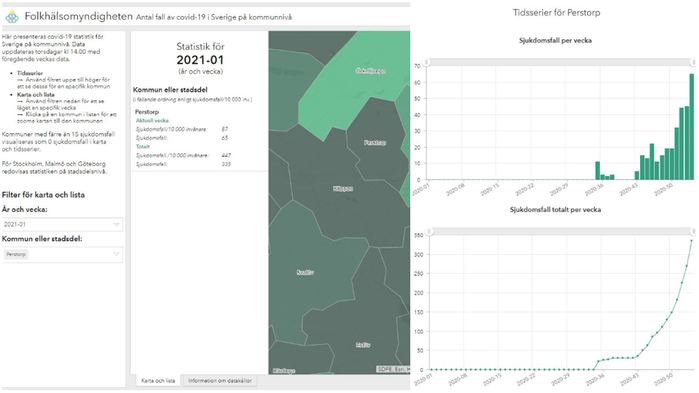Open the Kommun eller stadsdel filter box

[x=62, y=254]
